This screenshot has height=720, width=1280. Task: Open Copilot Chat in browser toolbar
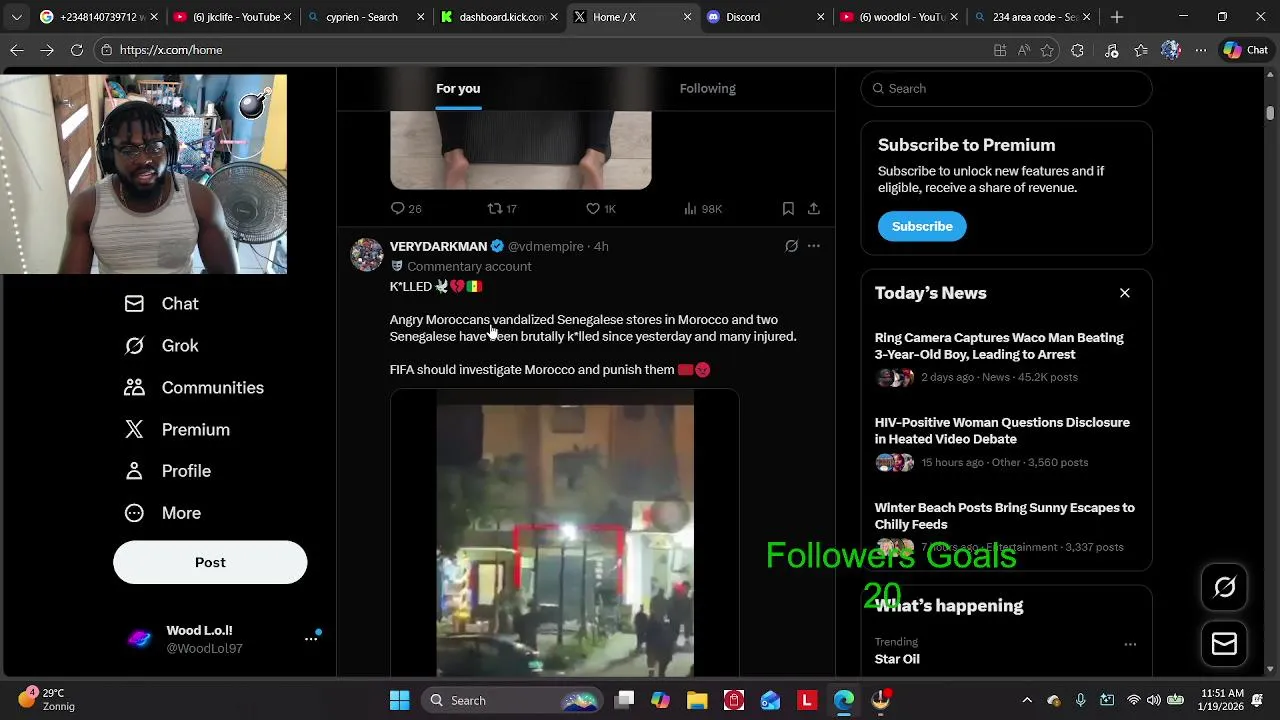click(1246, 50)
